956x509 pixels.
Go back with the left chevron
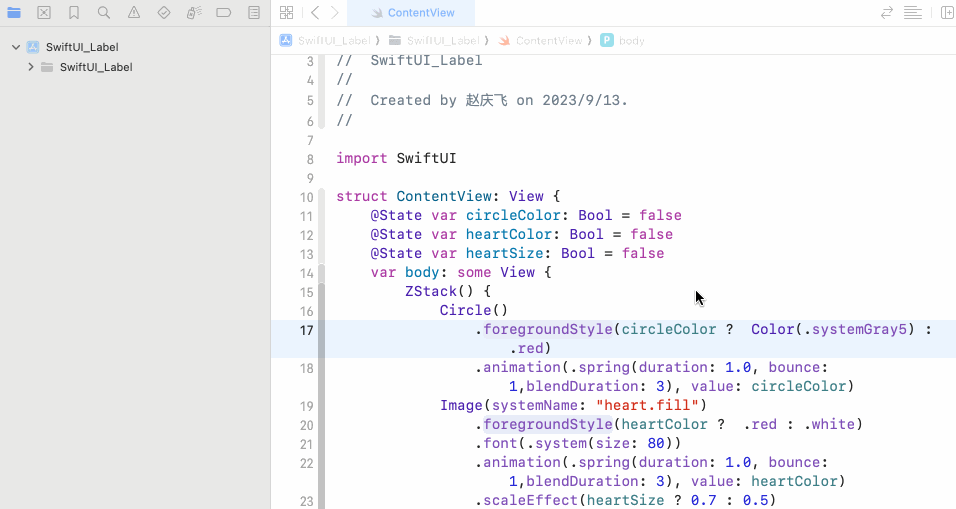(x=315, y=13)
